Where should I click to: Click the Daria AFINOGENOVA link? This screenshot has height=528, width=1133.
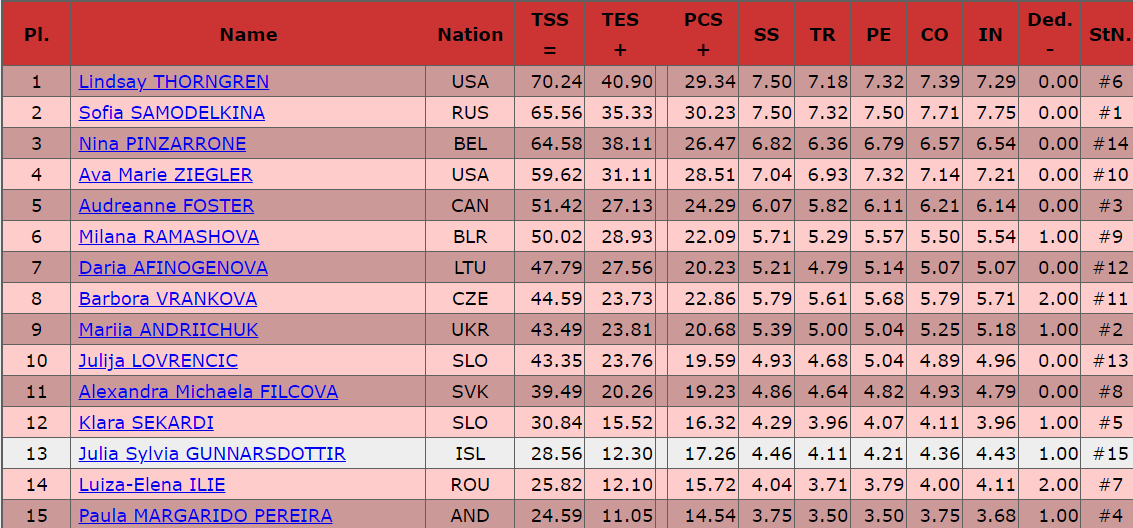(173, 268)
